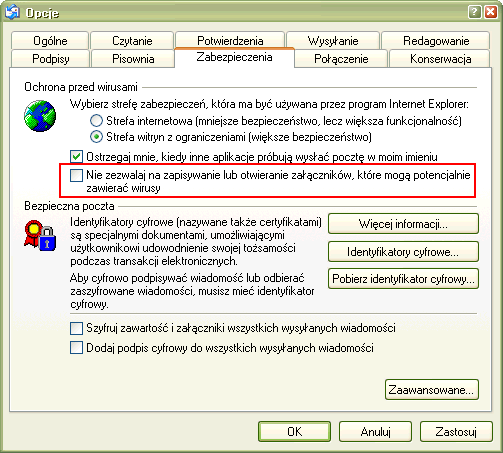Check Szyfruj zawartość i załączniki option
Image resolution: width=503 pixels, height=453 pixels.
point(76,328)
